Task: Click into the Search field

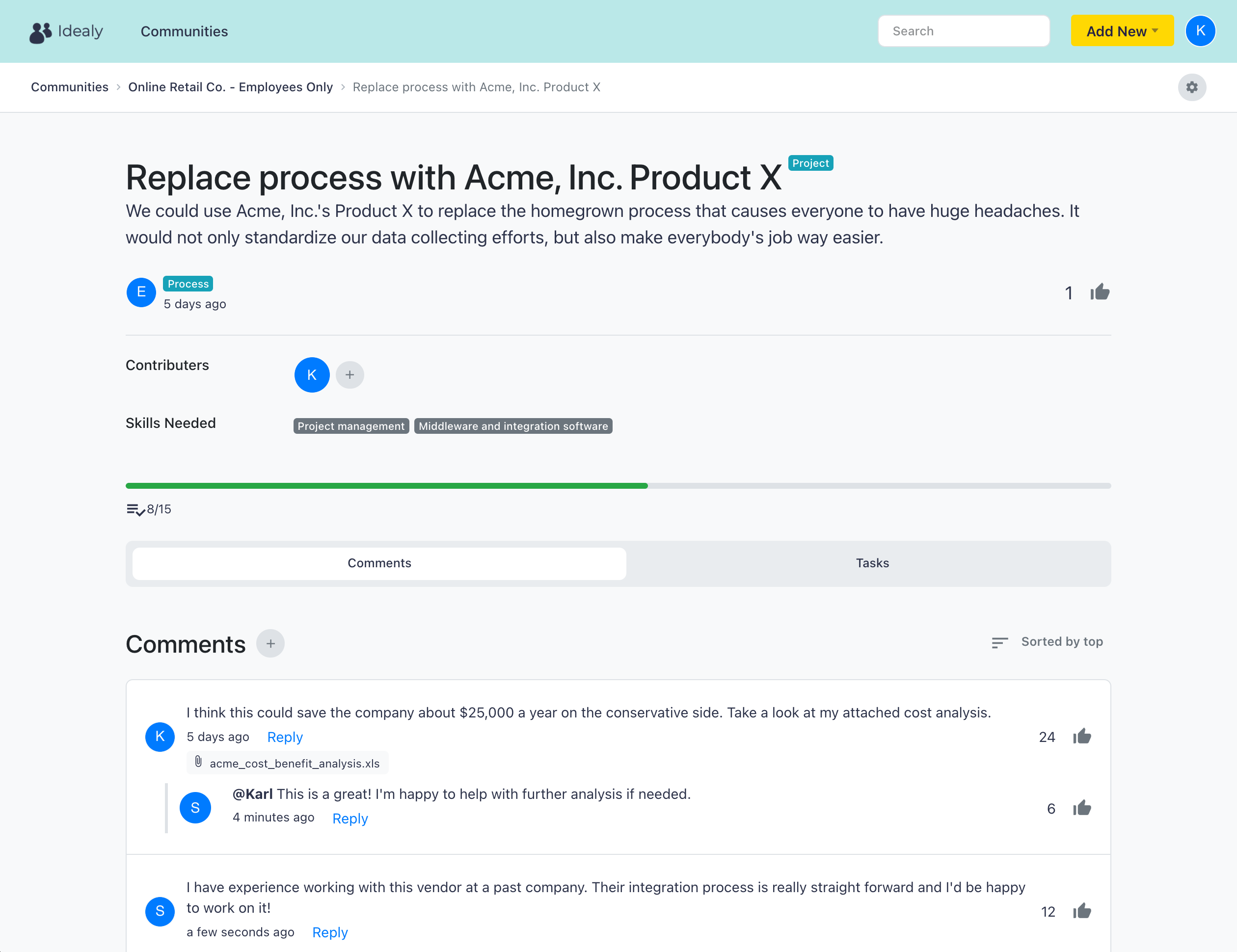Action: point(964,31)
